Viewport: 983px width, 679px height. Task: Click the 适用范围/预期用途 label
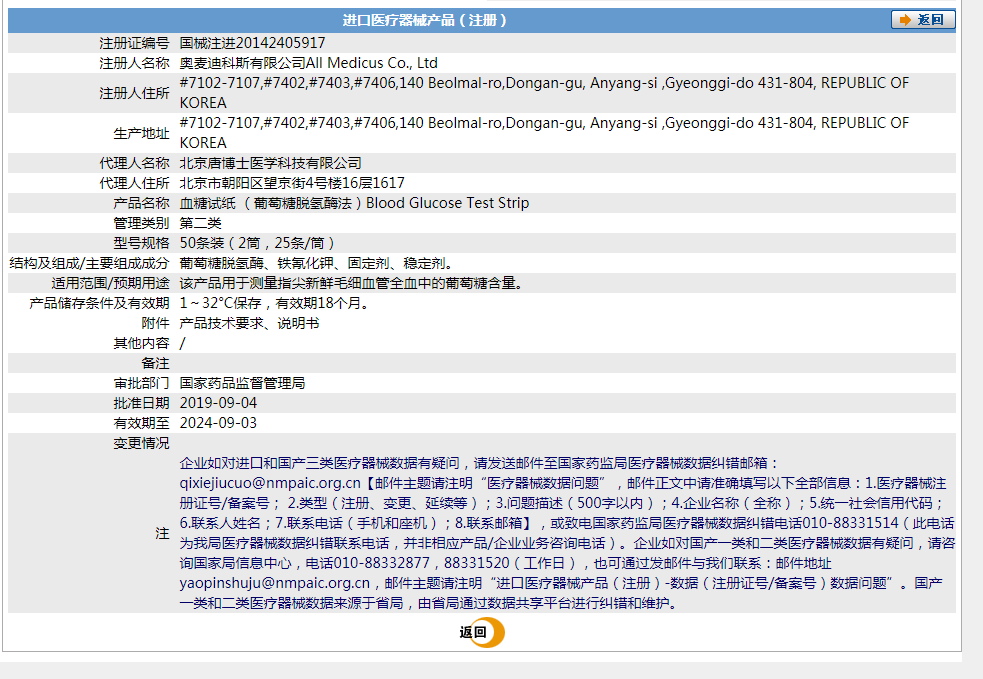[110, 283]
